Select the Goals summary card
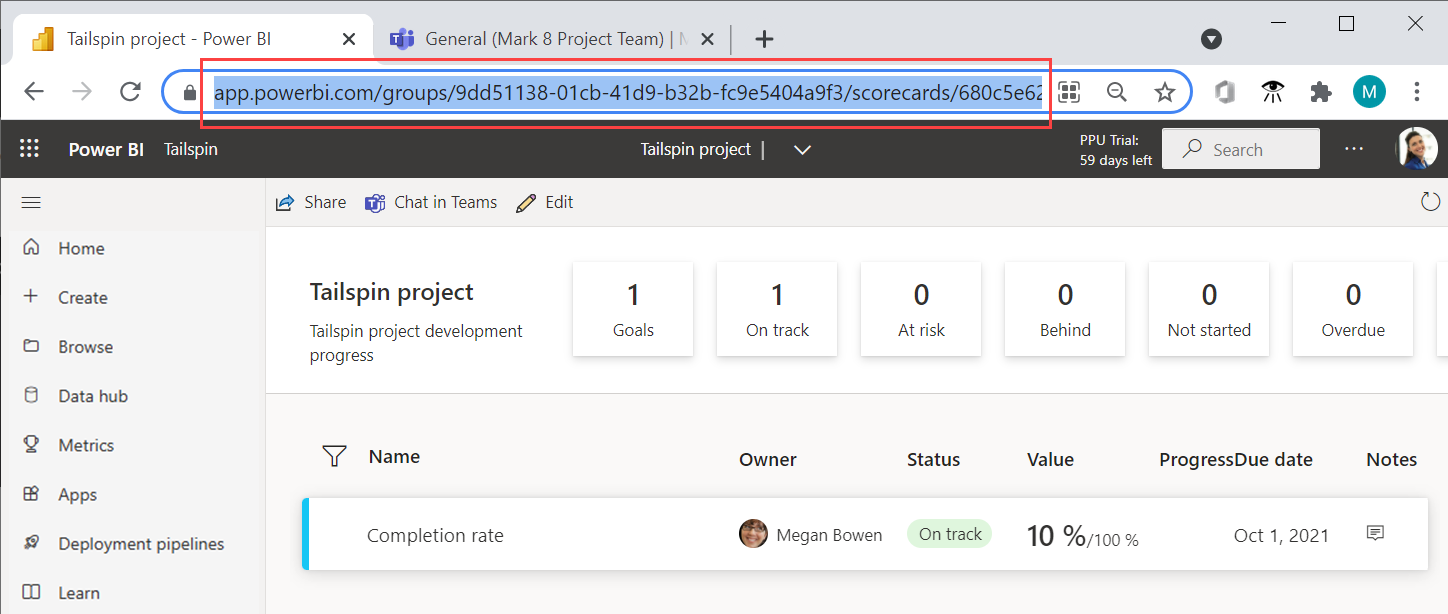 click(x=633, y=309)
